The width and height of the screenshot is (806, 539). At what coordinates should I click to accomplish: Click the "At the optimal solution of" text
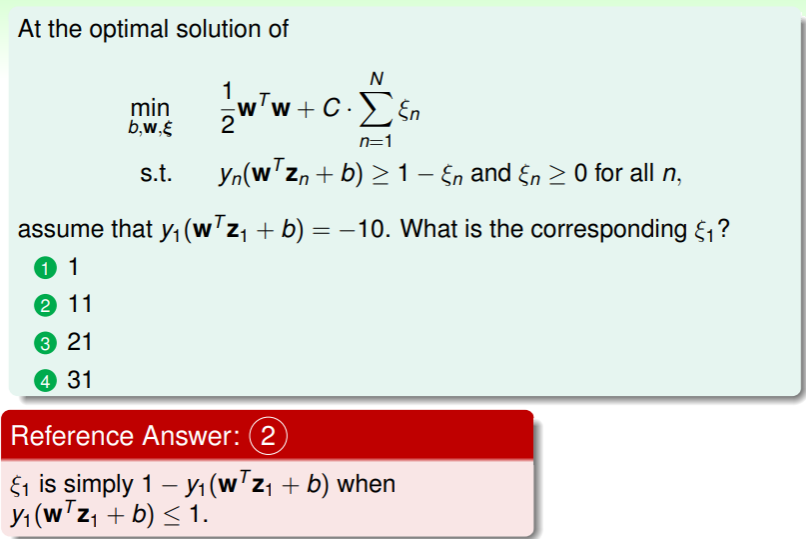153,28
